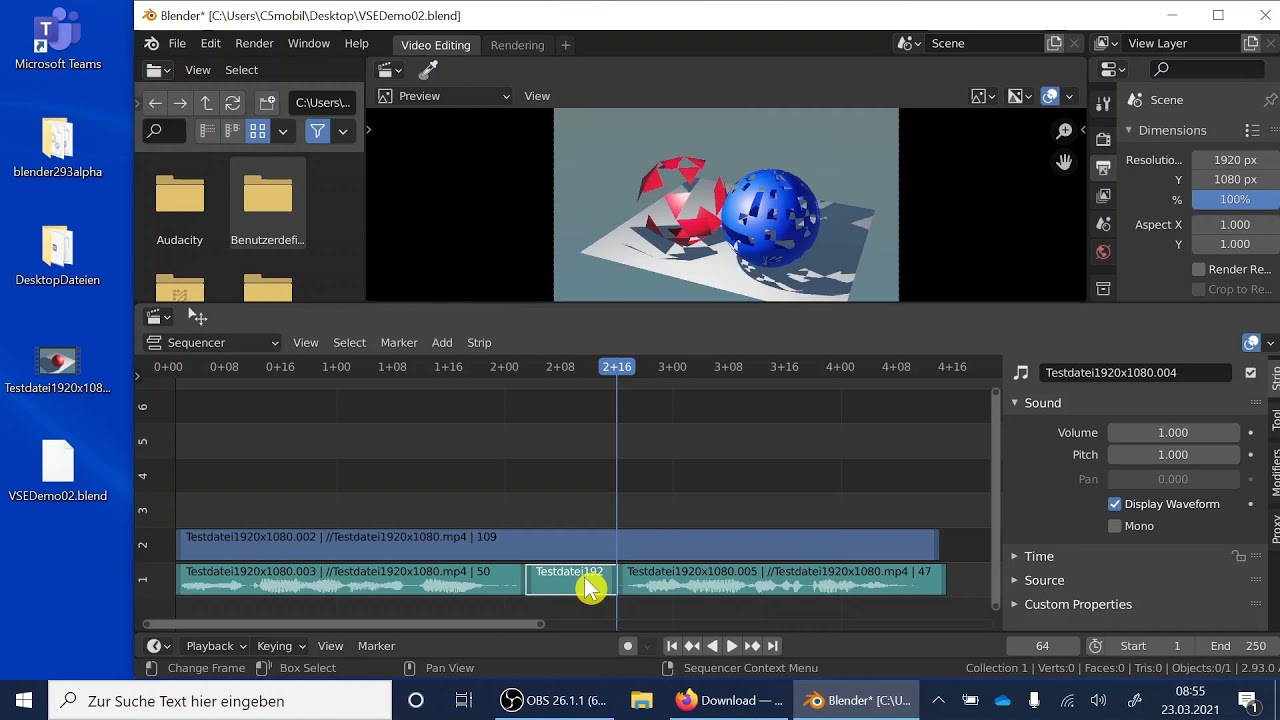Open the Strip menu in sequencer
Image resolution: width=1280 pixels, height=720 pixels.
click(479, 343)
